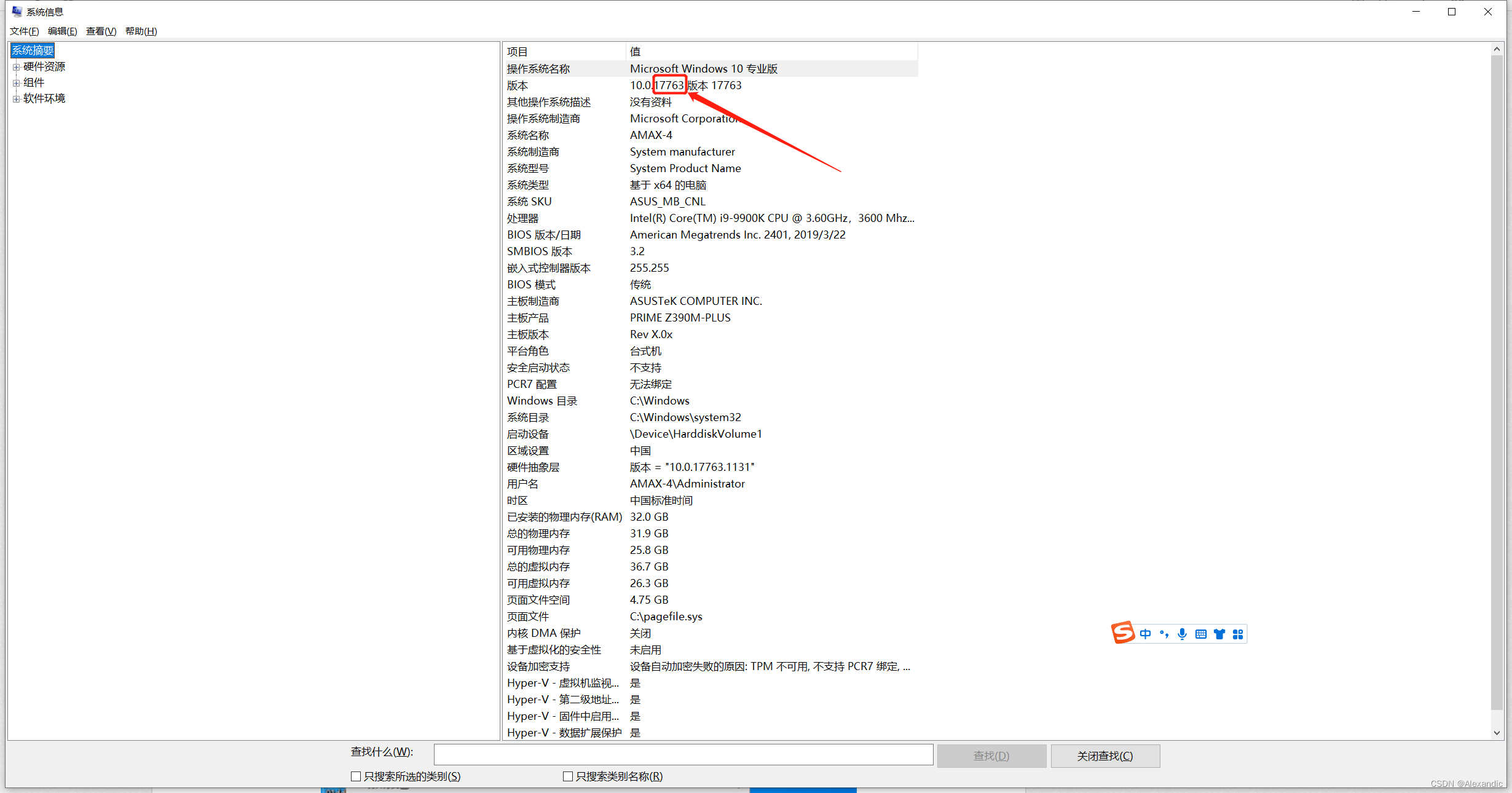
Task: Toggle punctuation mode on Sogou toolbar
Action: (x=1164, y=634)
